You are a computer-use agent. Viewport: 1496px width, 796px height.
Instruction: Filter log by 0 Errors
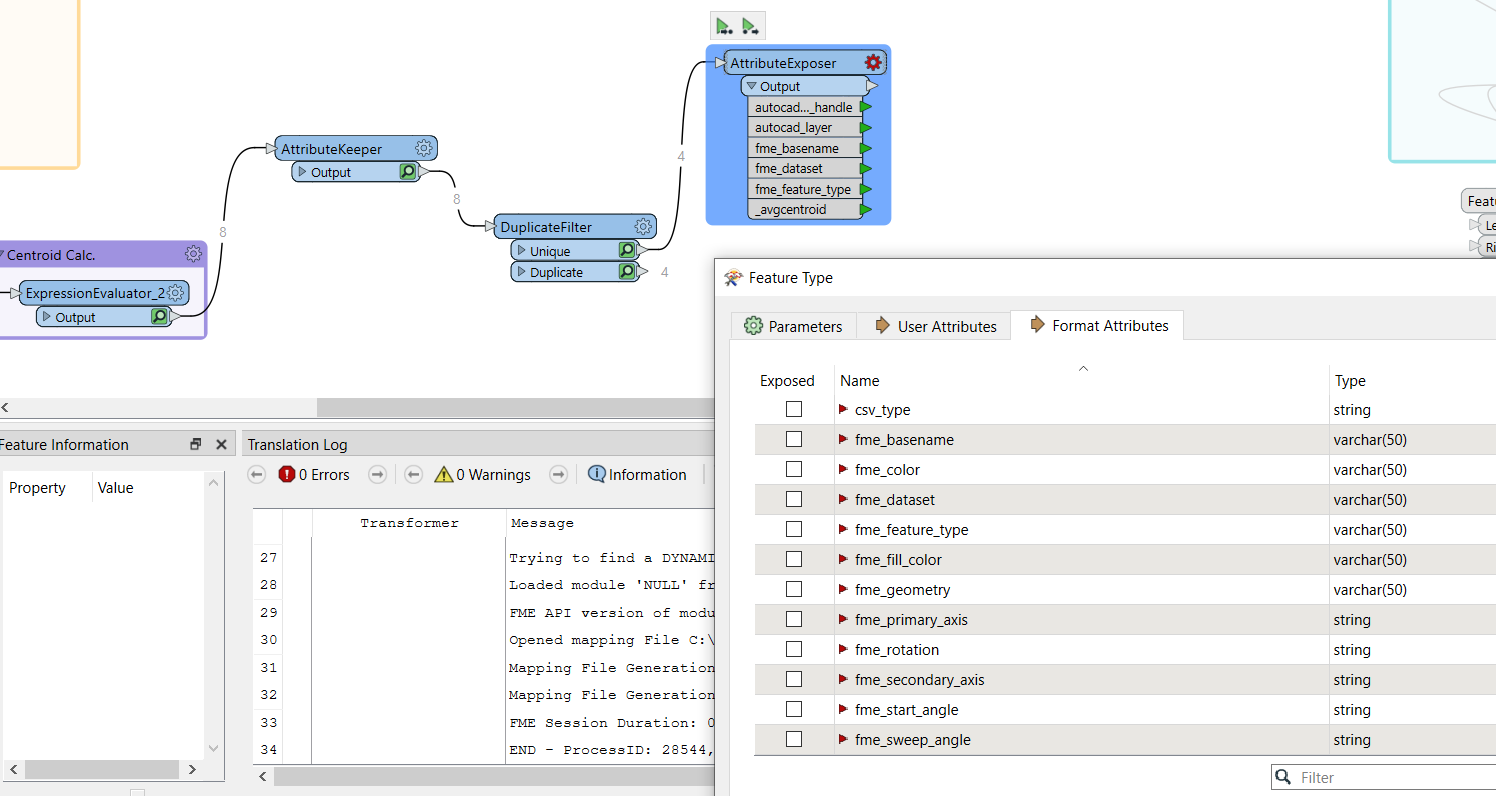point(314,474)
